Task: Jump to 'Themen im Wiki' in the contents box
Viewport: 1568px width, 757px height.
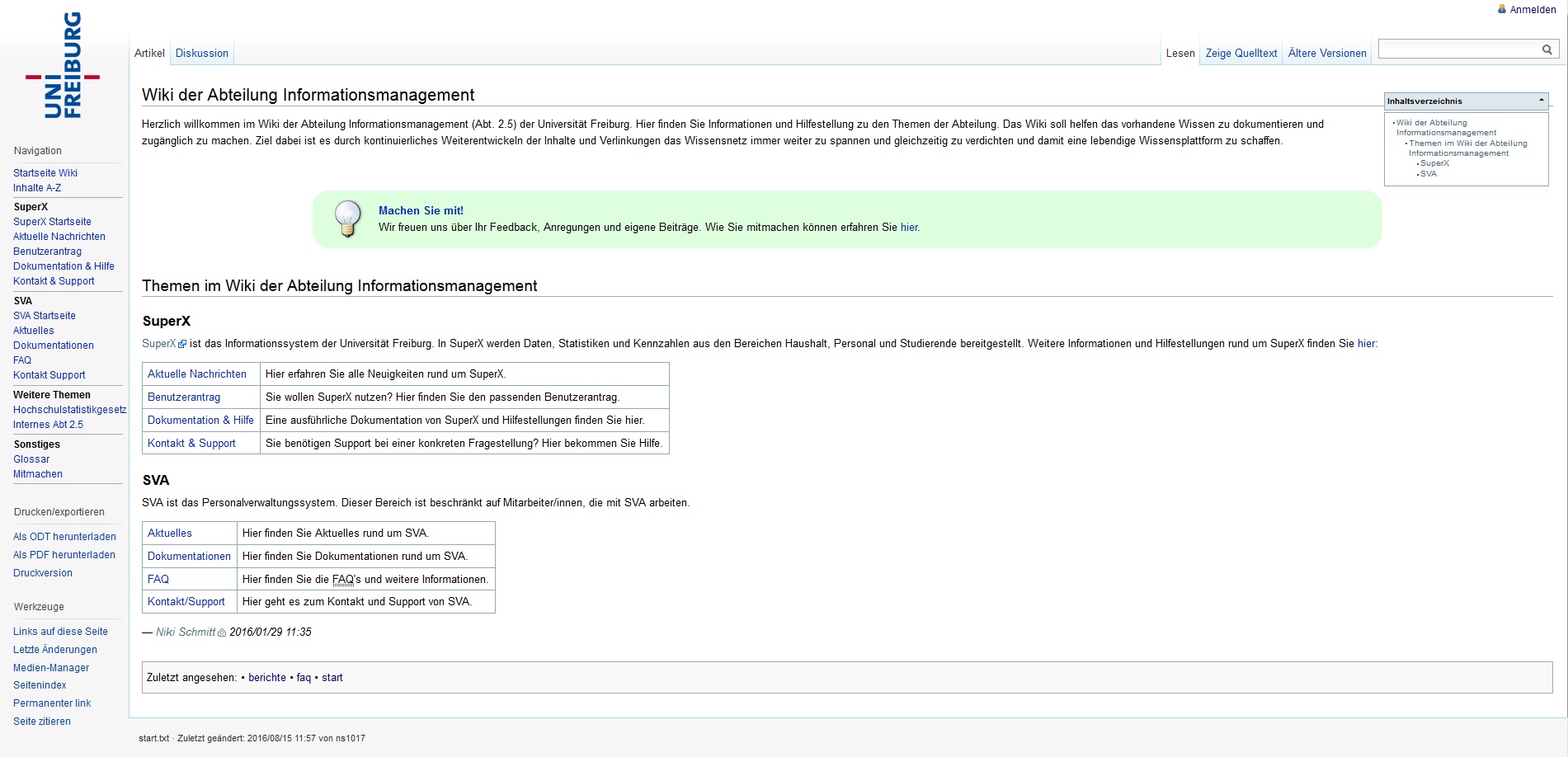Action: (x=1468, y=148)
